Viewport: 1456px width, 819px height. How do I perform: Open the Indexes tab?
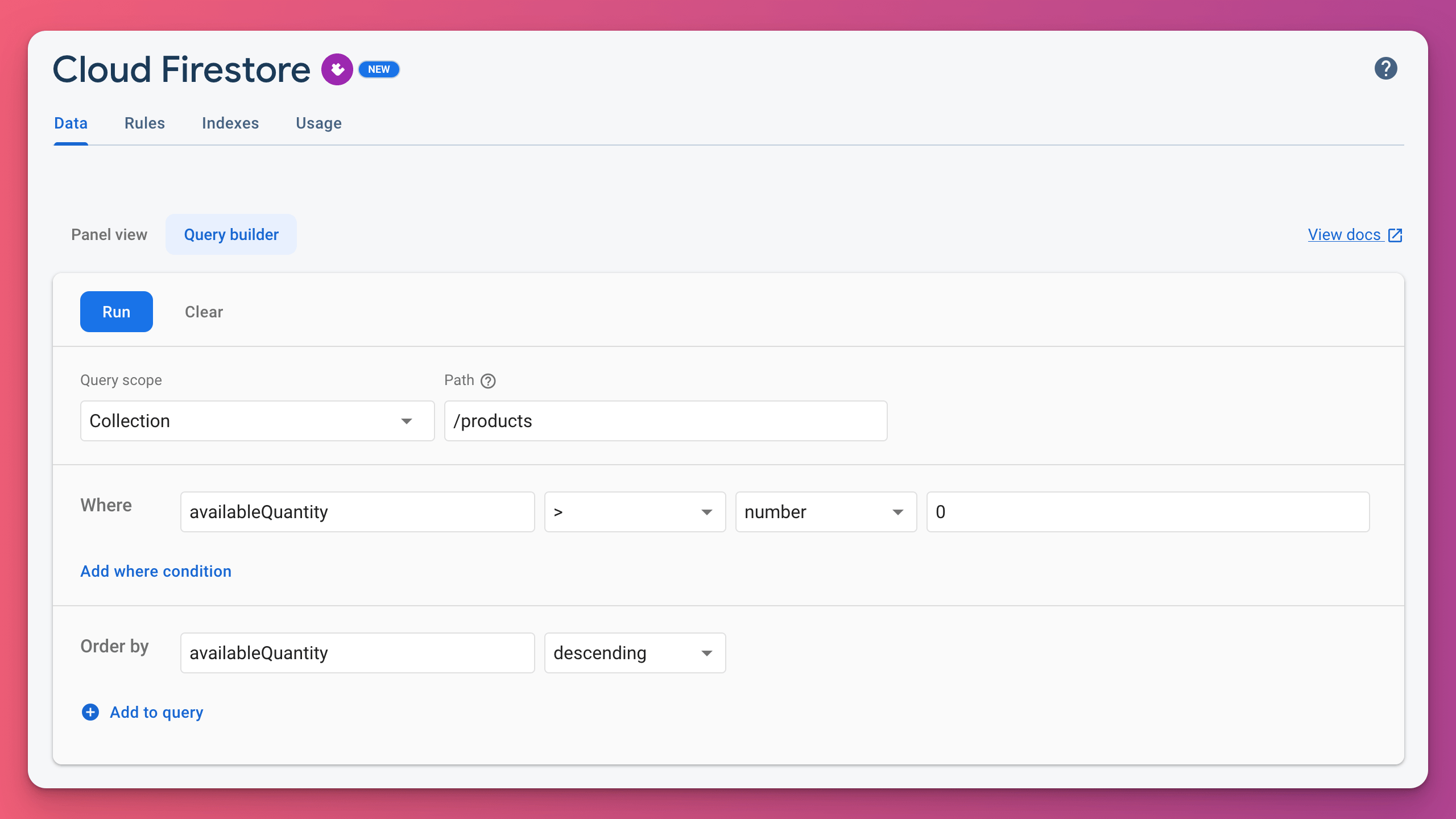[x=230, y=123]
